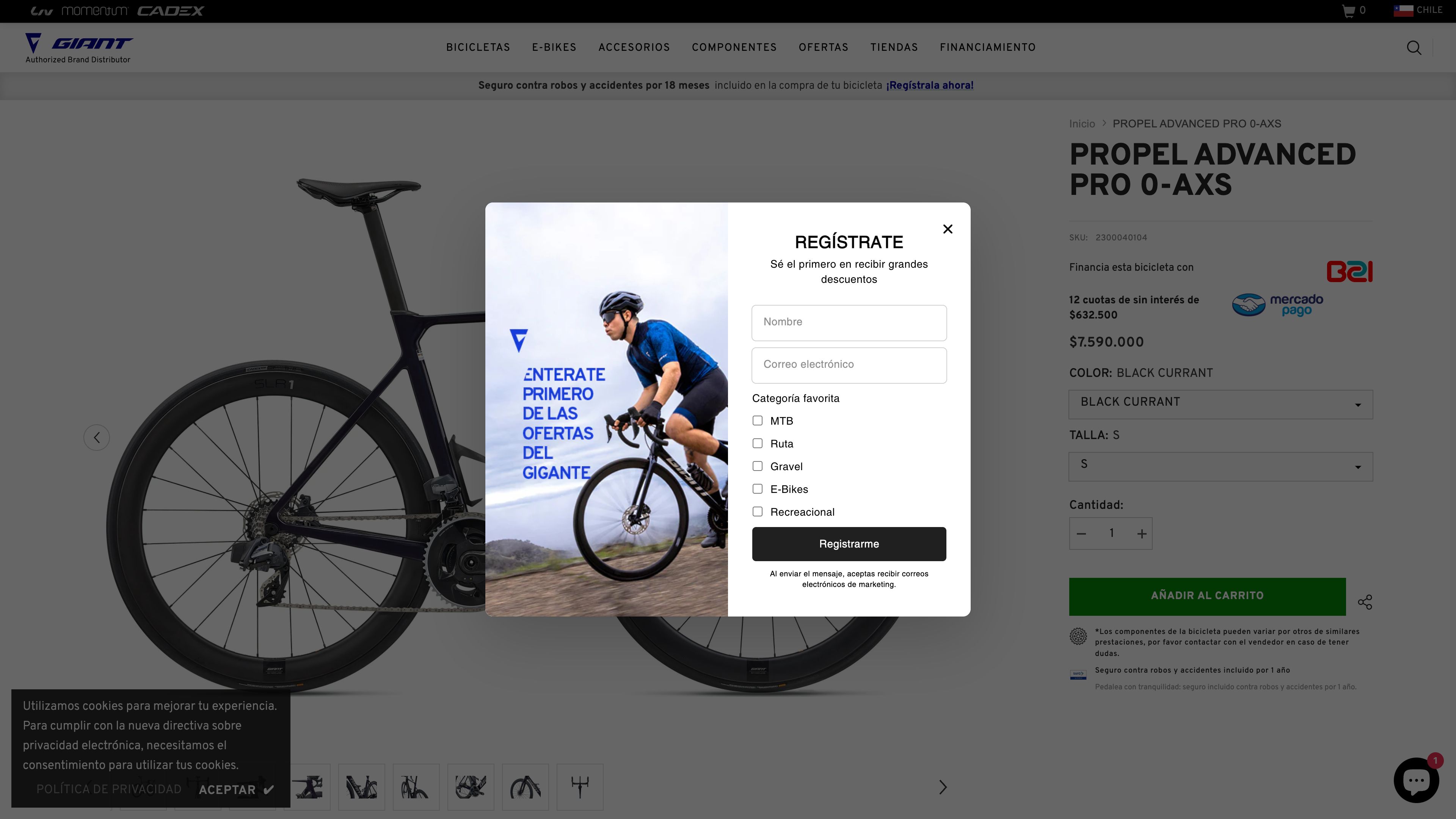Open the BICICLETAS menu
This screenshot has width=1456, height=819.
(x=478, y=47)
